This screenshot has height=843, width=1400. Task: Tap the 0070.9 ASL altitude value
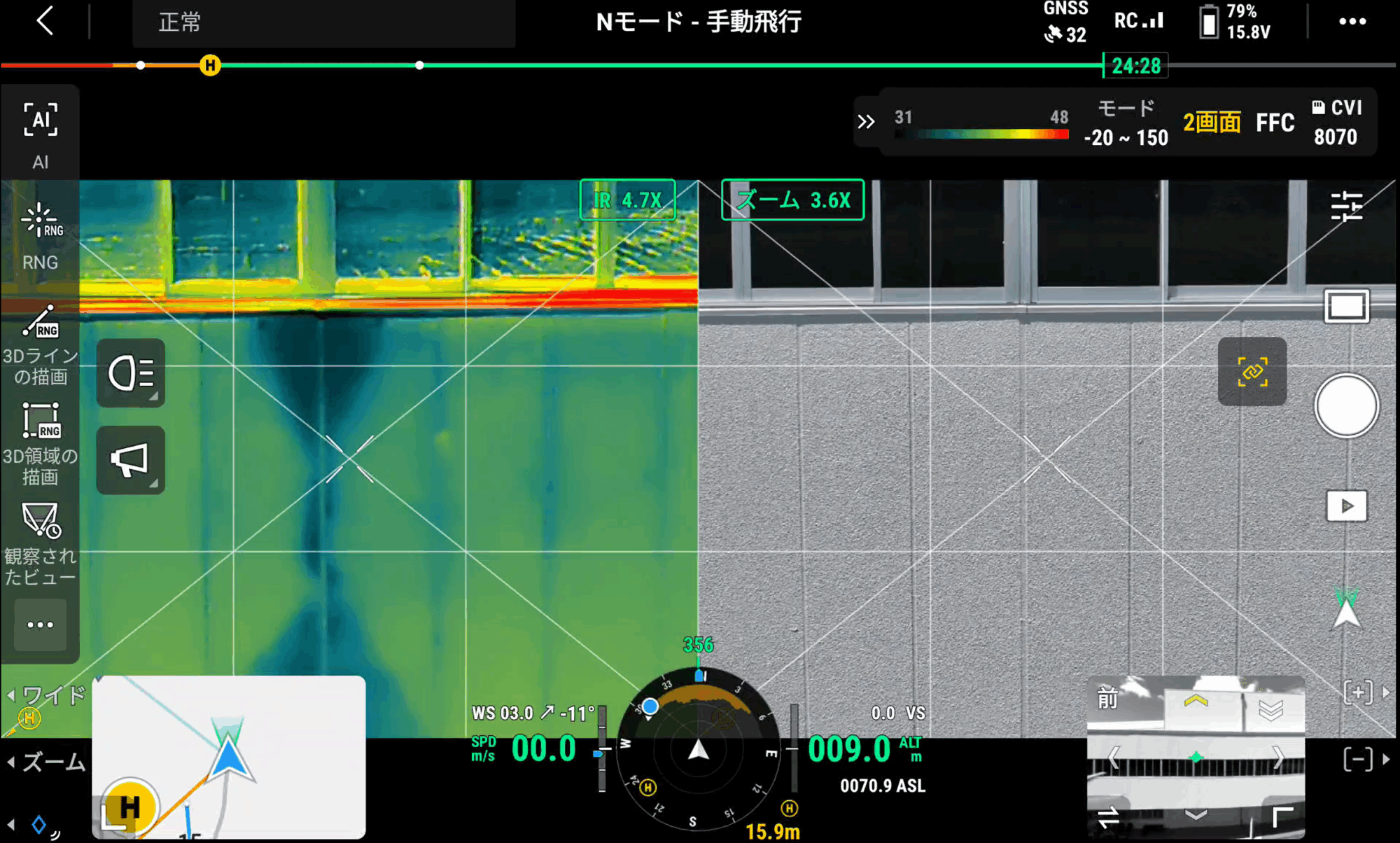click(x=883, y=786)
